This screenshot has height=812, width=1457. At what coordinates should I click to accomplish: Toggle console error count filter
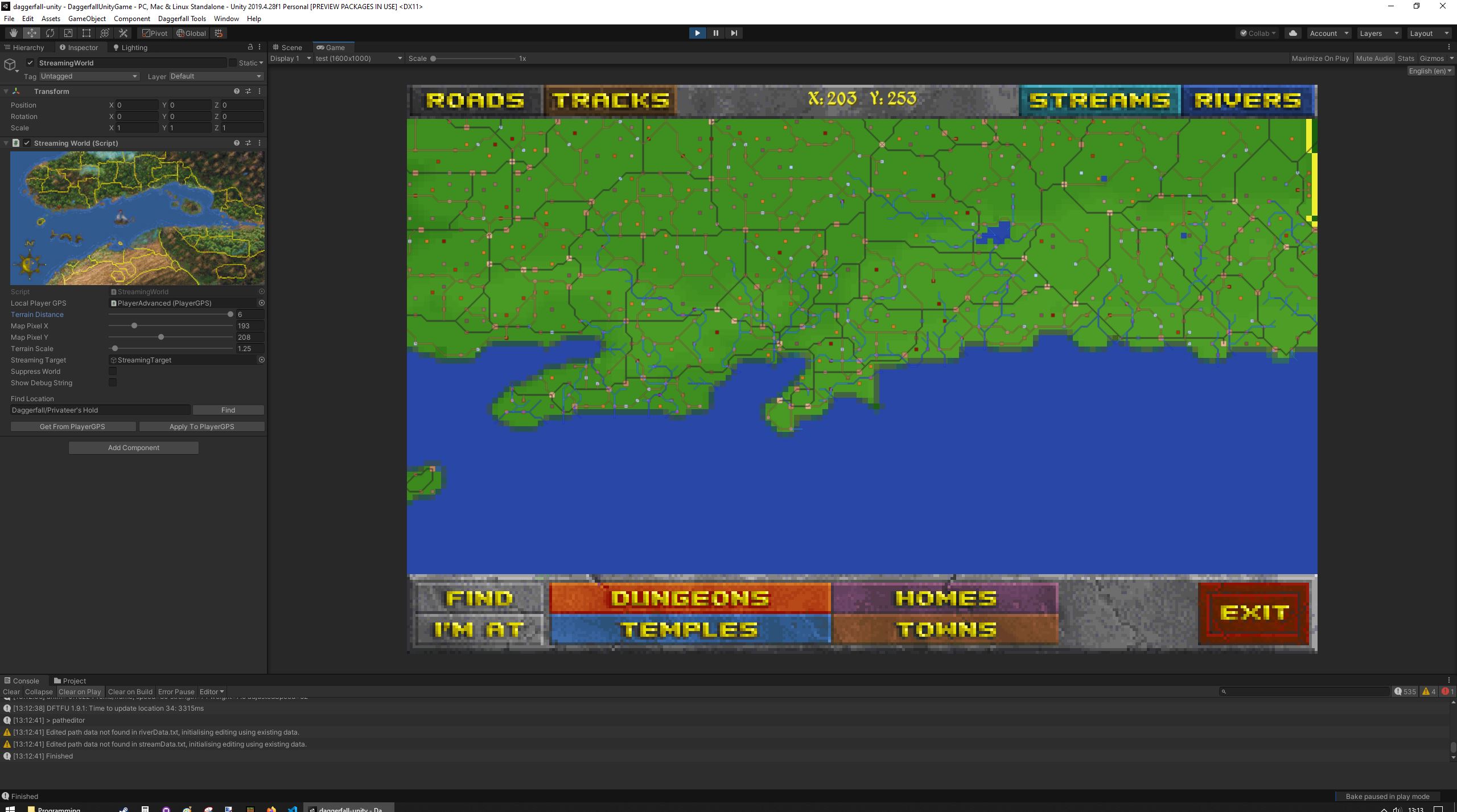click(x=1447, y=691)
